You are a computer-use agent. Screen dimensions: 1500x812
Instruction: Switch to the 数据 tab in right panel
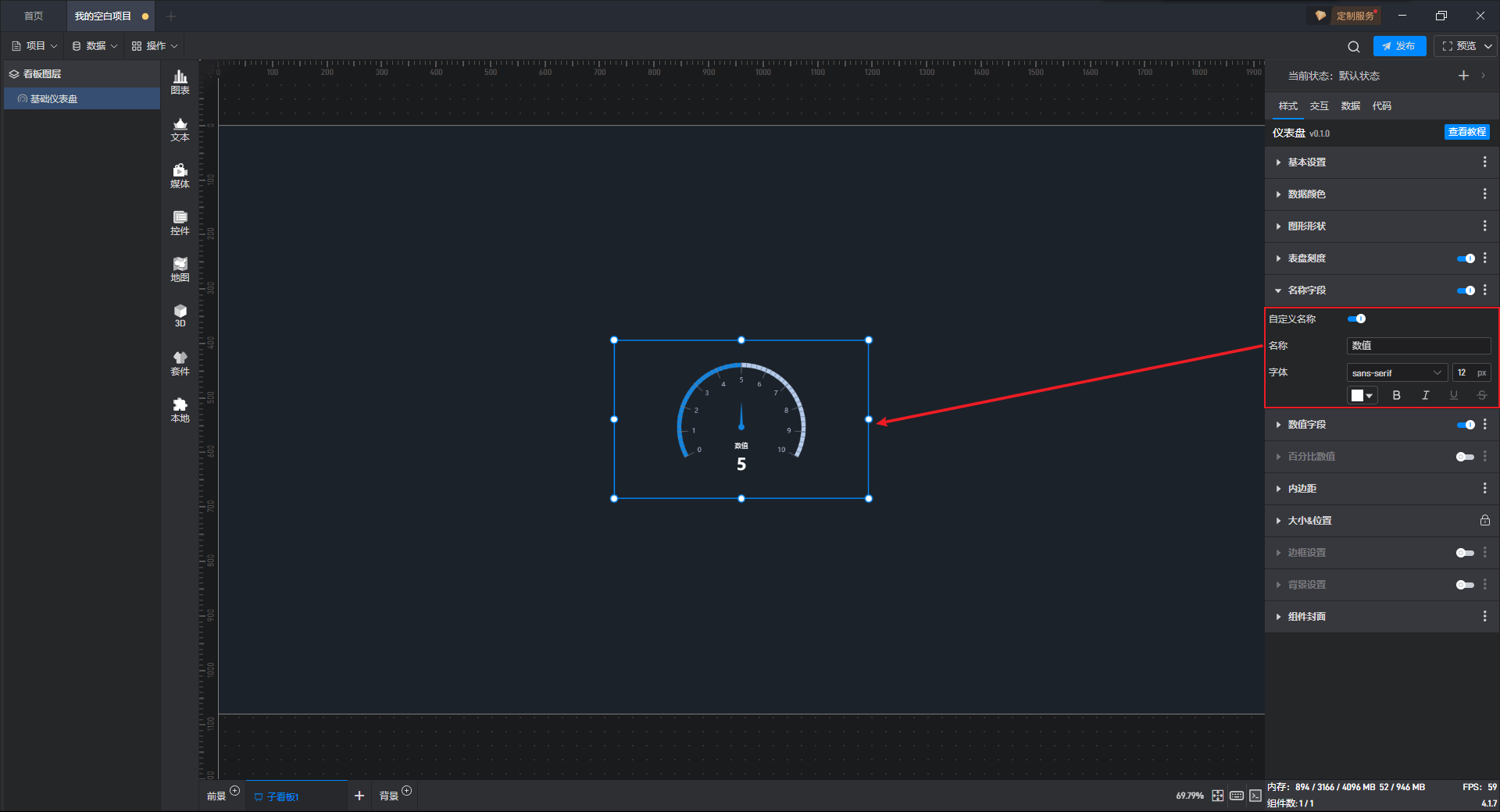1350,106
